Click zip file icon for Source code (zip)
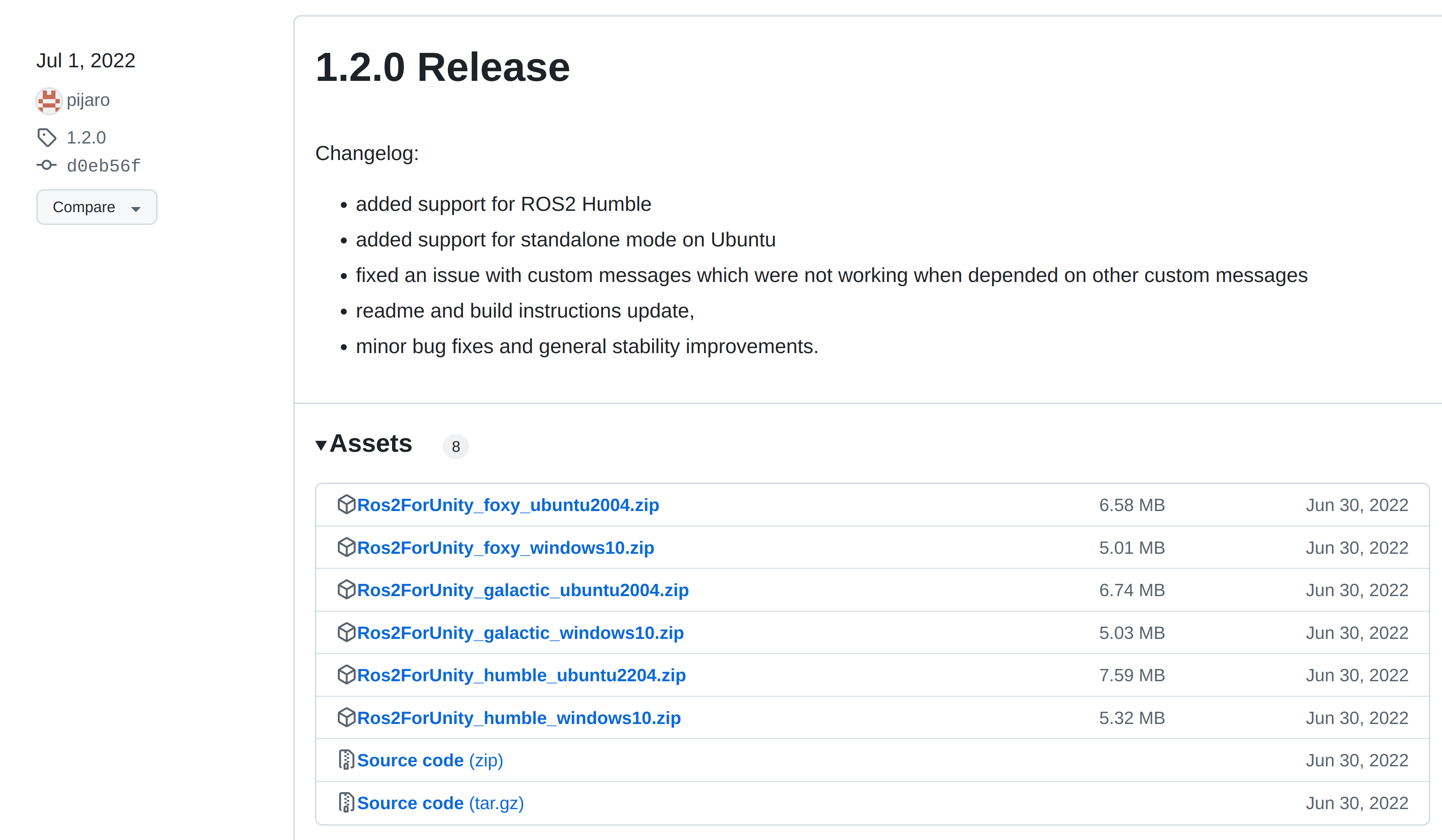This screenshot has width=1442, height=840. [x=345, y=760]
